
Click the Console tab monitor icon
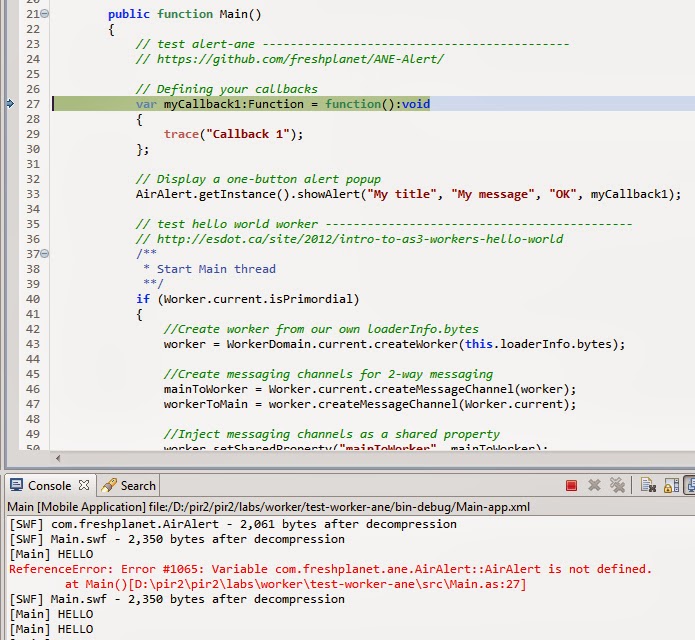(16, 485)
